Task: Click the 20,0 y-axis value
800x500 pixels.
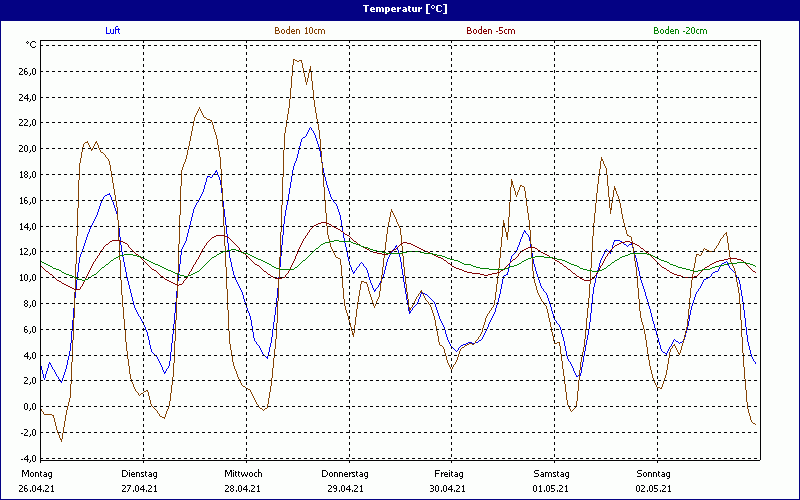Action: (x=27, y=149)
